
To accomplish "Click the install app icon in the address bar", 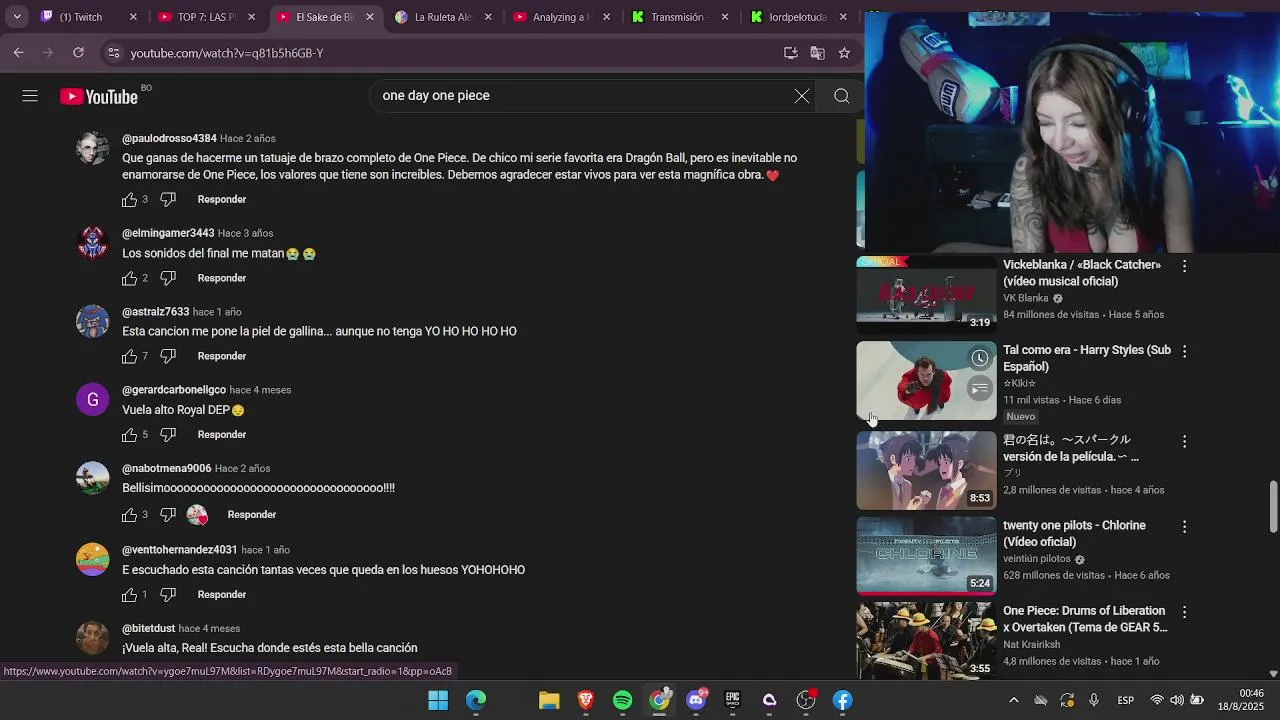I will click(x=791, y=53).
